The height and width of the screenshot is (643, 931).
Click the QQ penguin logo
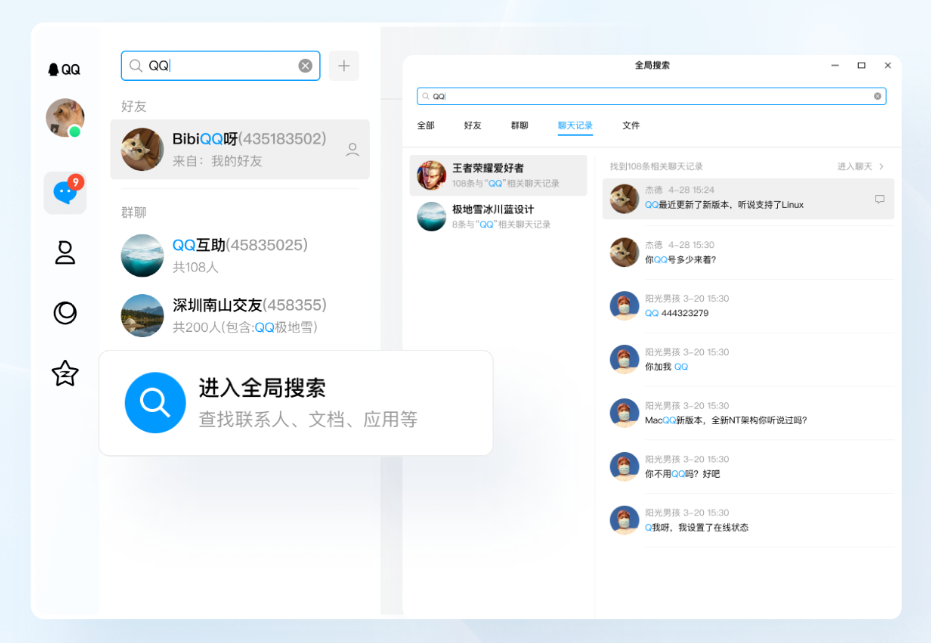pyautogui.click(x=64, y=69)
